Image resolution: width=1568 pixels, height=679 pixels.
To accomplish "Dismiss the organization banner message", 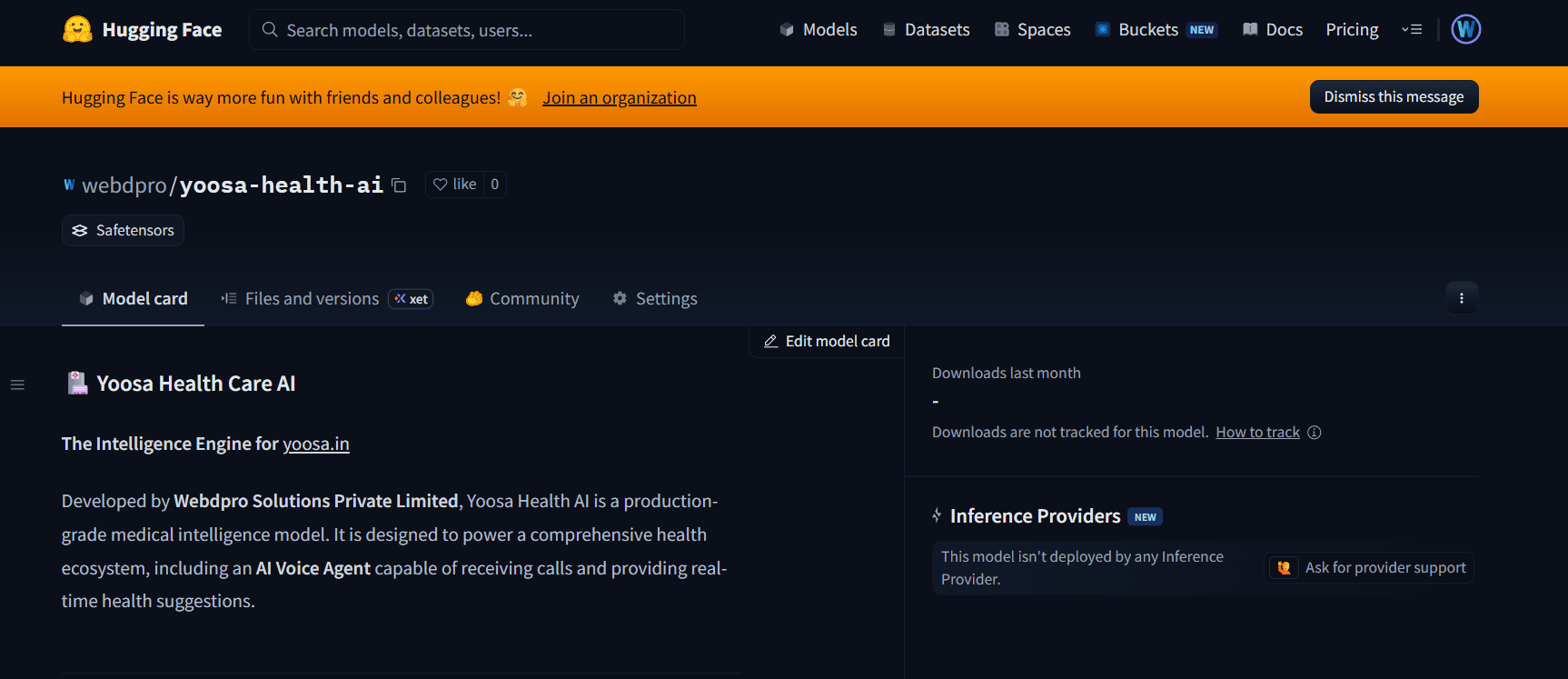I will (x=1393, y=97).
